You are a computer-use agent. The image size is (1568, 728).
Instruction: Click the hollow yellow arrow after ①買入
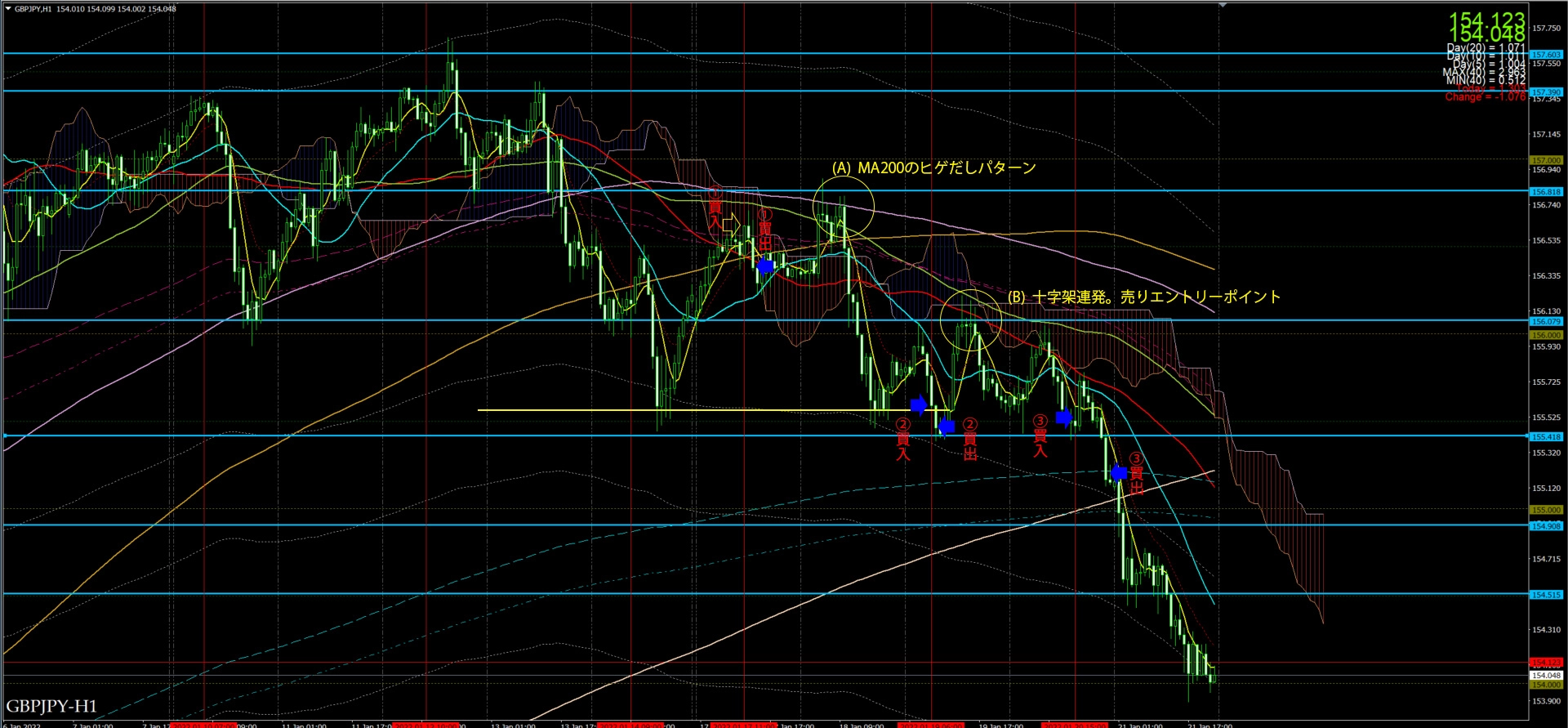pos(731,223)
